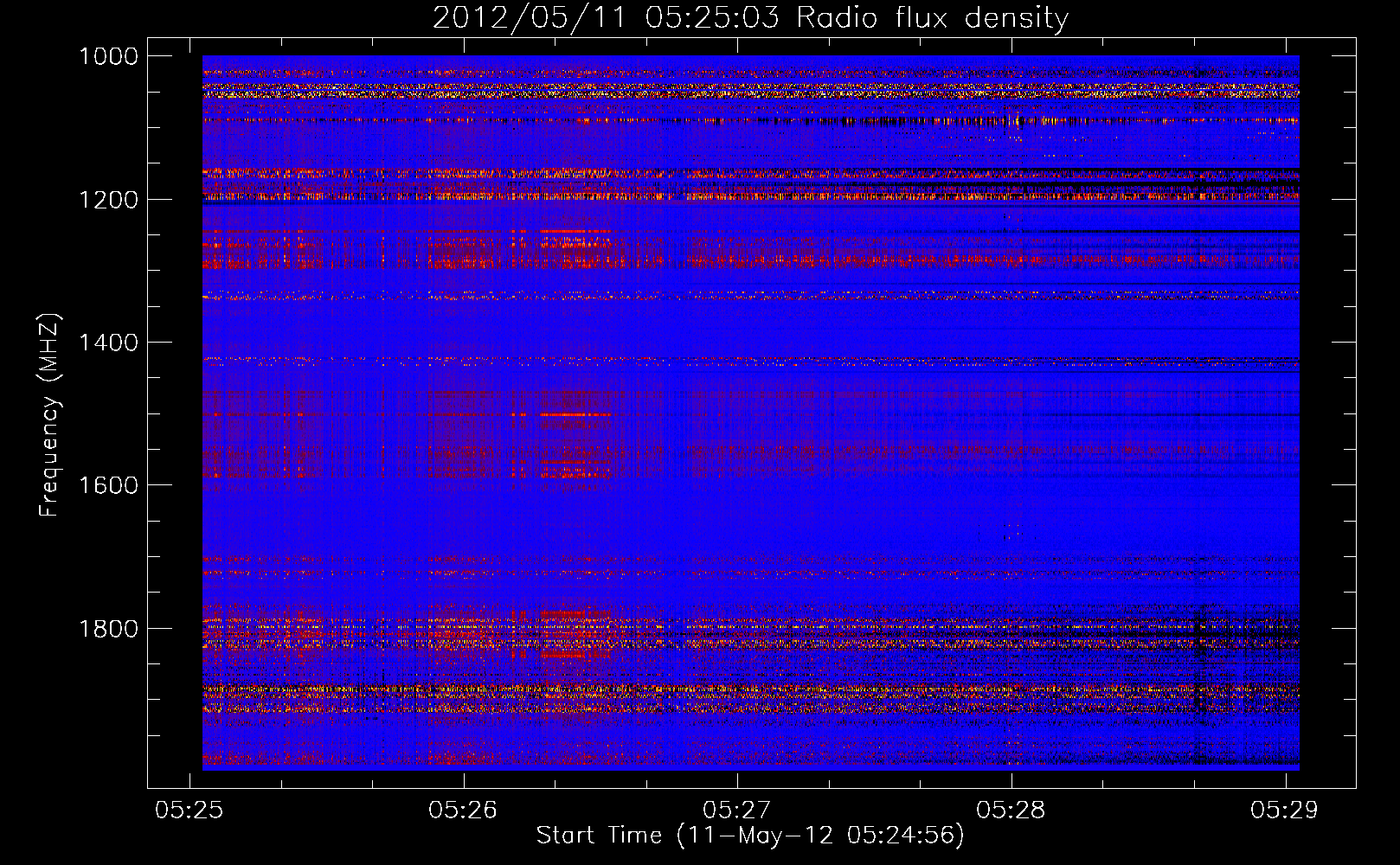Select the 1400 frequency tick label
The image size is (1400, 865).
[108, 343]
